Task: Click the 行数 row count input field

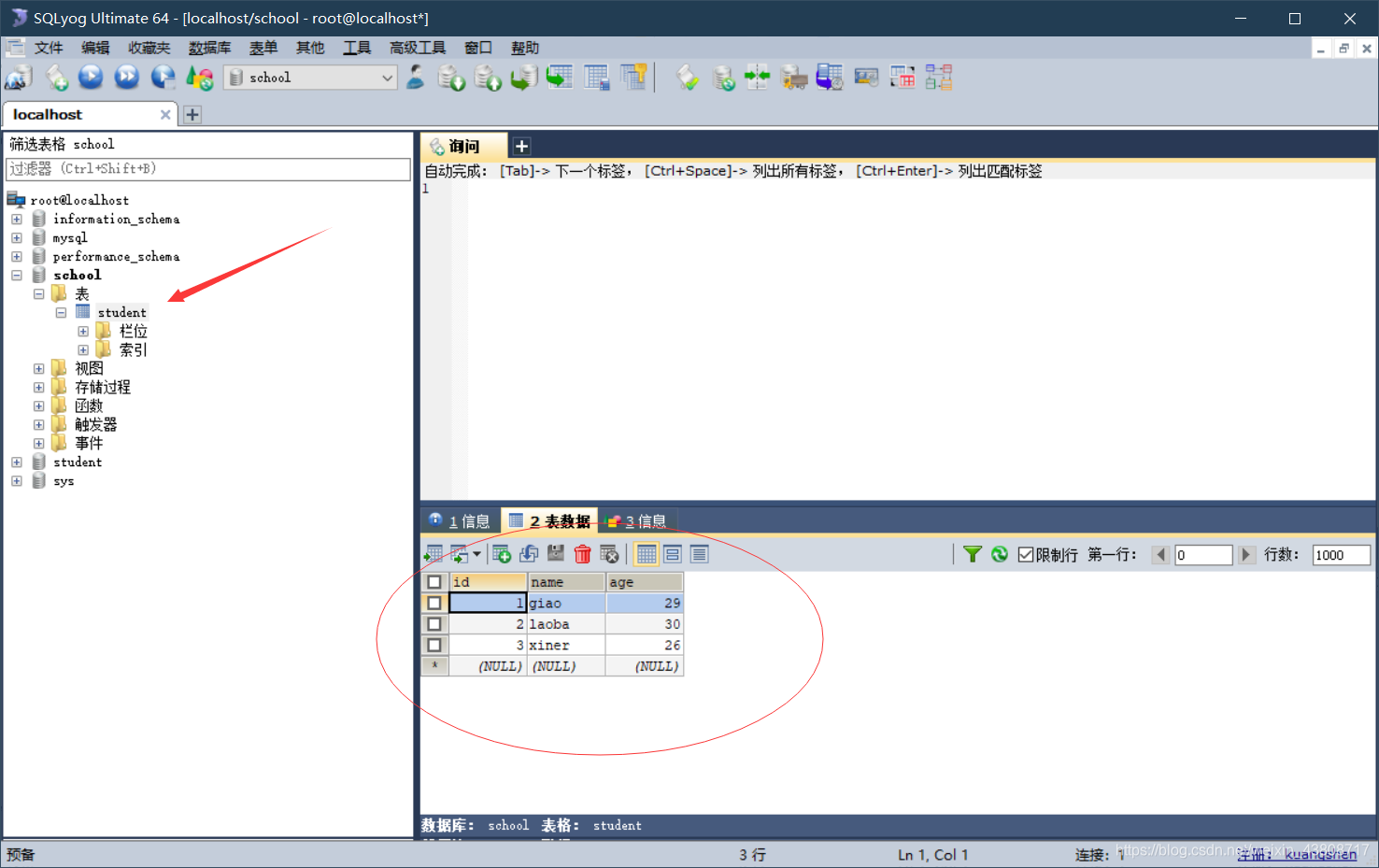Action: (1341, 555)
